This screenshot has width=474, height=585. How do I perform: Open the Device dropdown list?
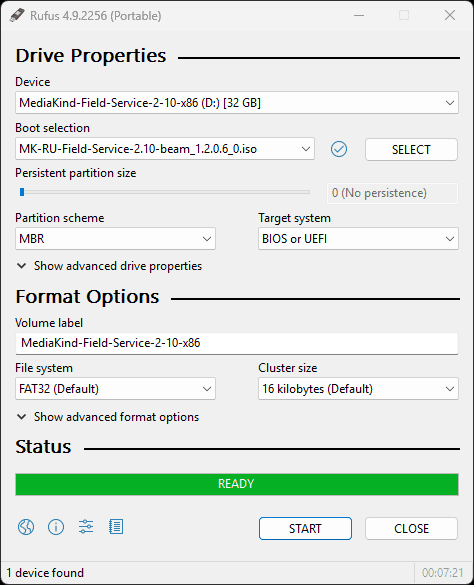point(237,103)
